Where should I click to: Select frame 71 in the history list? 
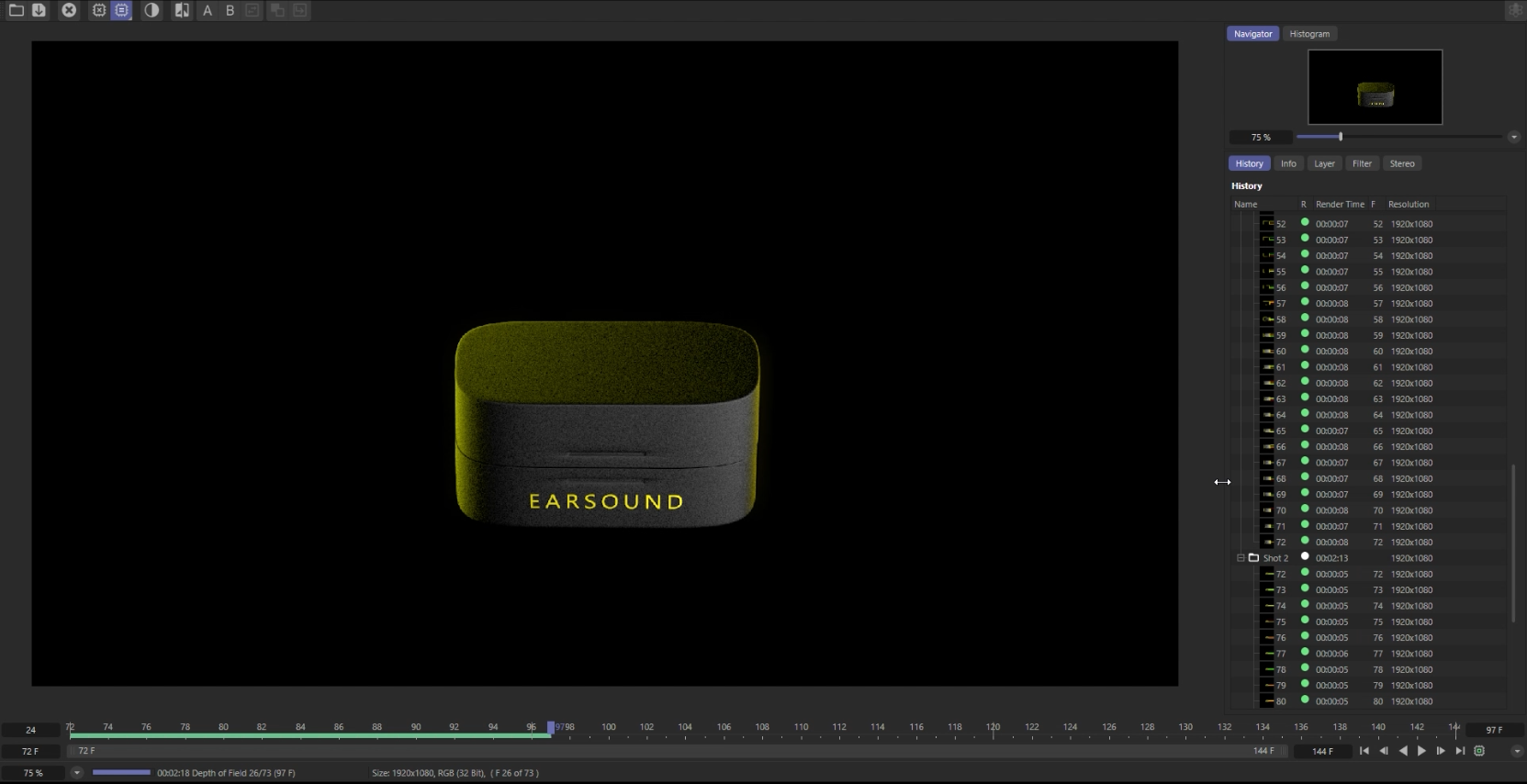tap(1368, 526)
